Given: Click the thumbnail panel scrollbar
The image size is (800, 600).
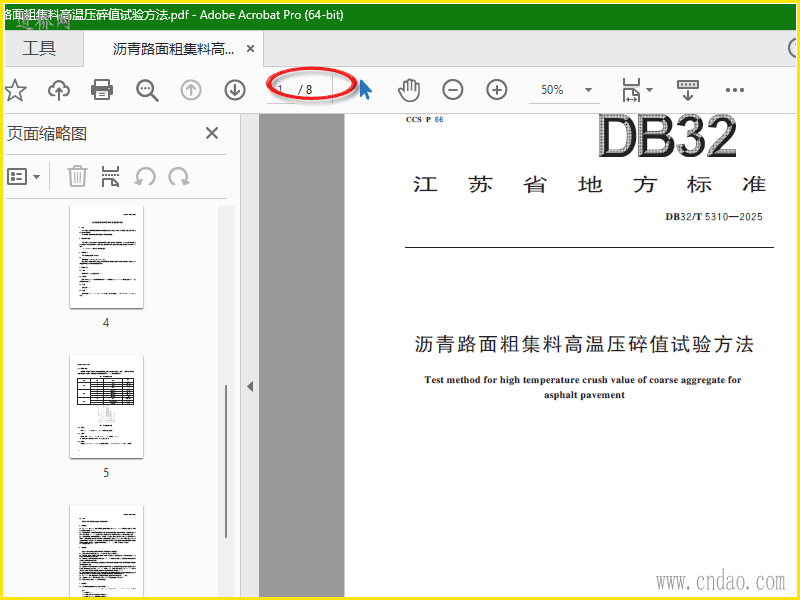Looking at the screenshot, I should (226, 462).
